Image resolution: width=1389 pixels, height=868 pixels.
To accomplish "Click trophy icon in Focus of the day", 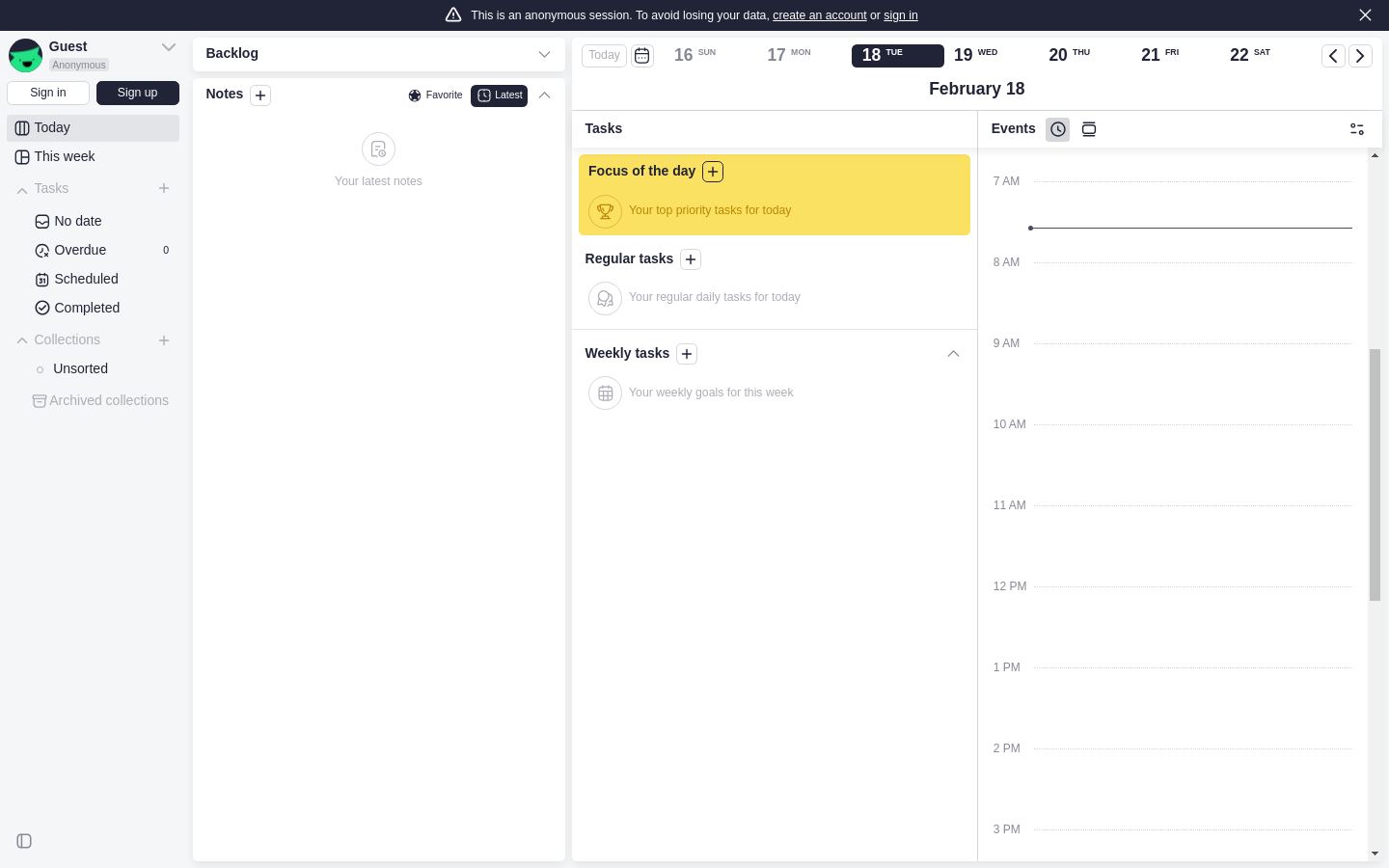I will (605, 211).
